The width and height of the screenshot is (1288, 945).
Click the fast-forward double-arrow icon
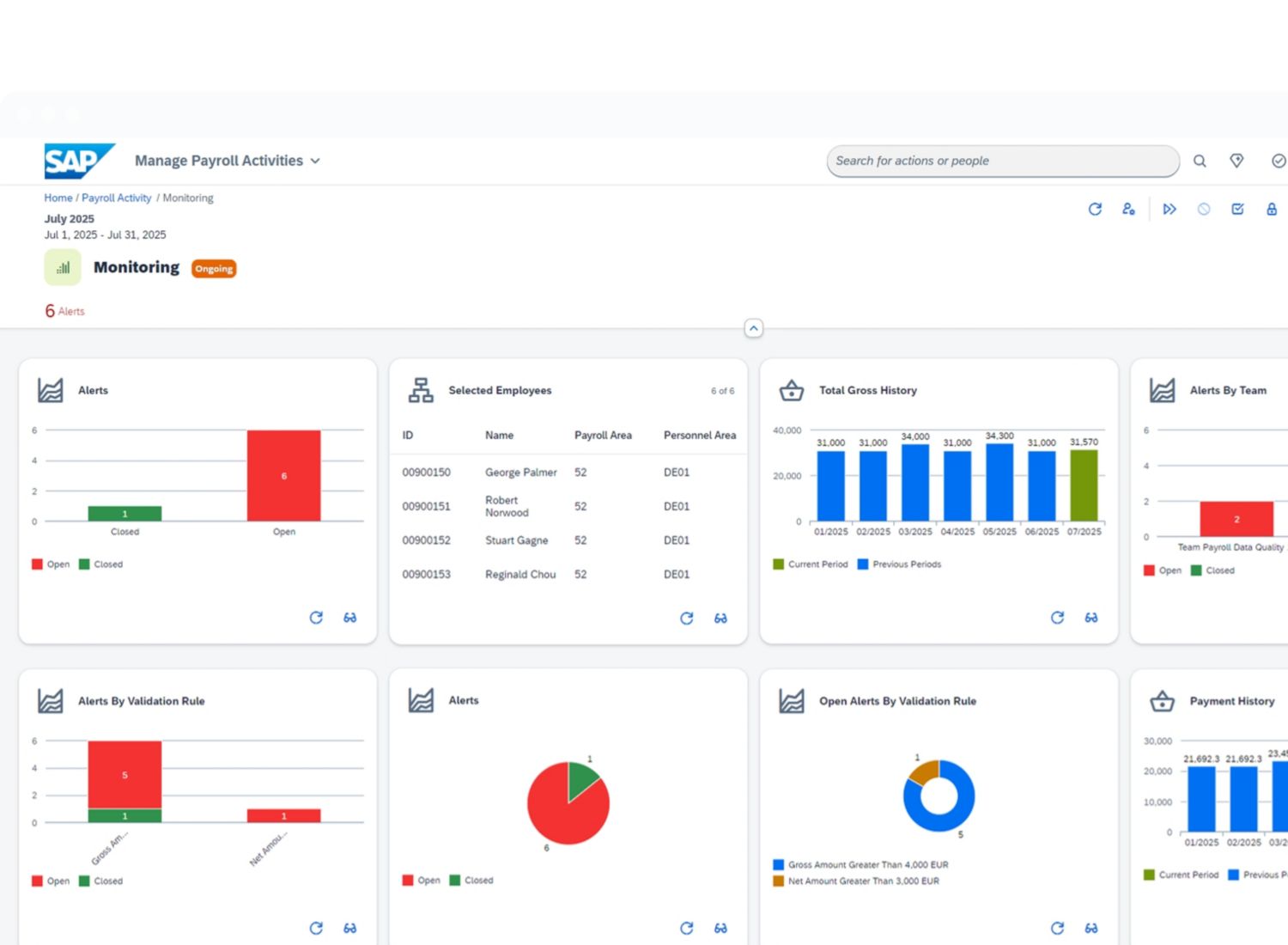tap(1170, 209)
